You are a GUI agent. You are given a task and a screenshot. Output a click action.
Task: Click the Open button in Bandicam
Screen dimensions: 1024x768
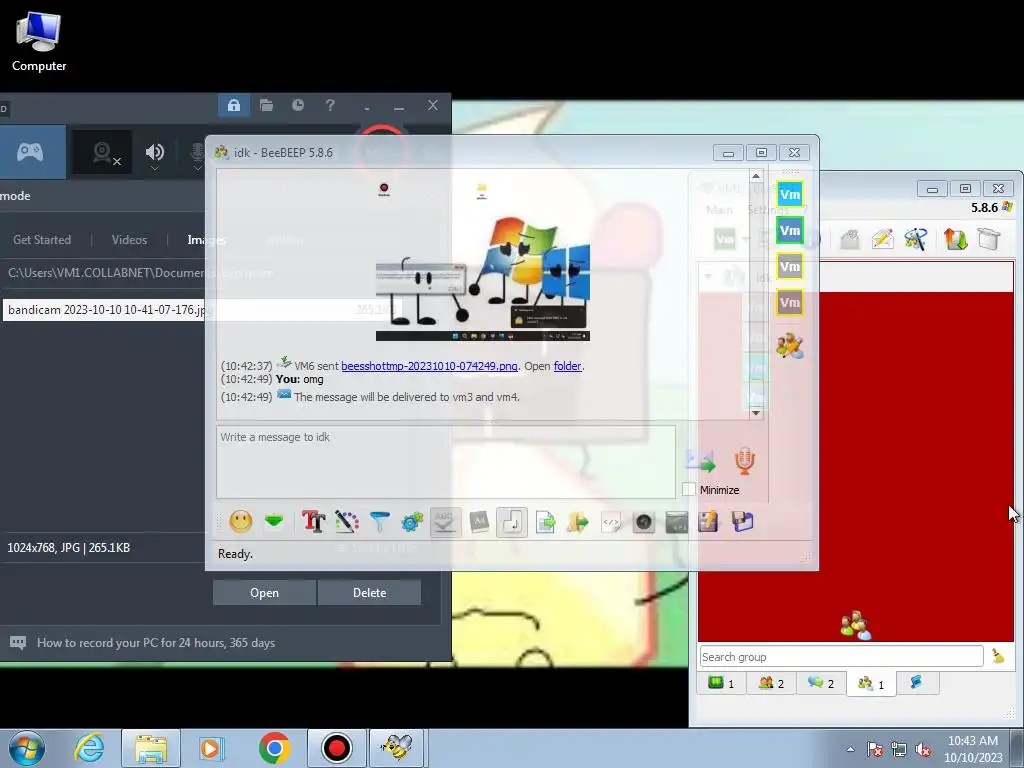[x=264, y=592]
